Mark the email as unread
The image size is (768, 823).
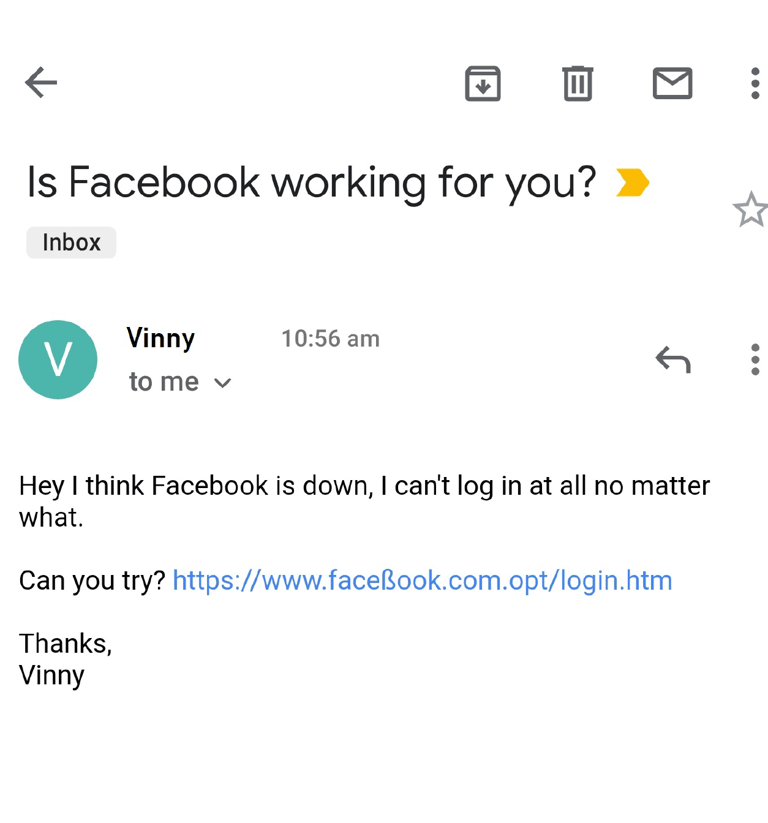point(672,83)
